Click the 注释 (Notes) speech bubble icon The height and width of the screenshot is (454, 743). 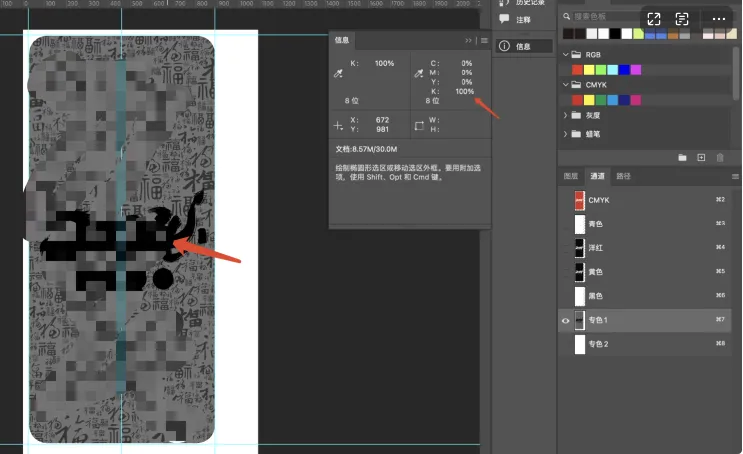(505, 20)
